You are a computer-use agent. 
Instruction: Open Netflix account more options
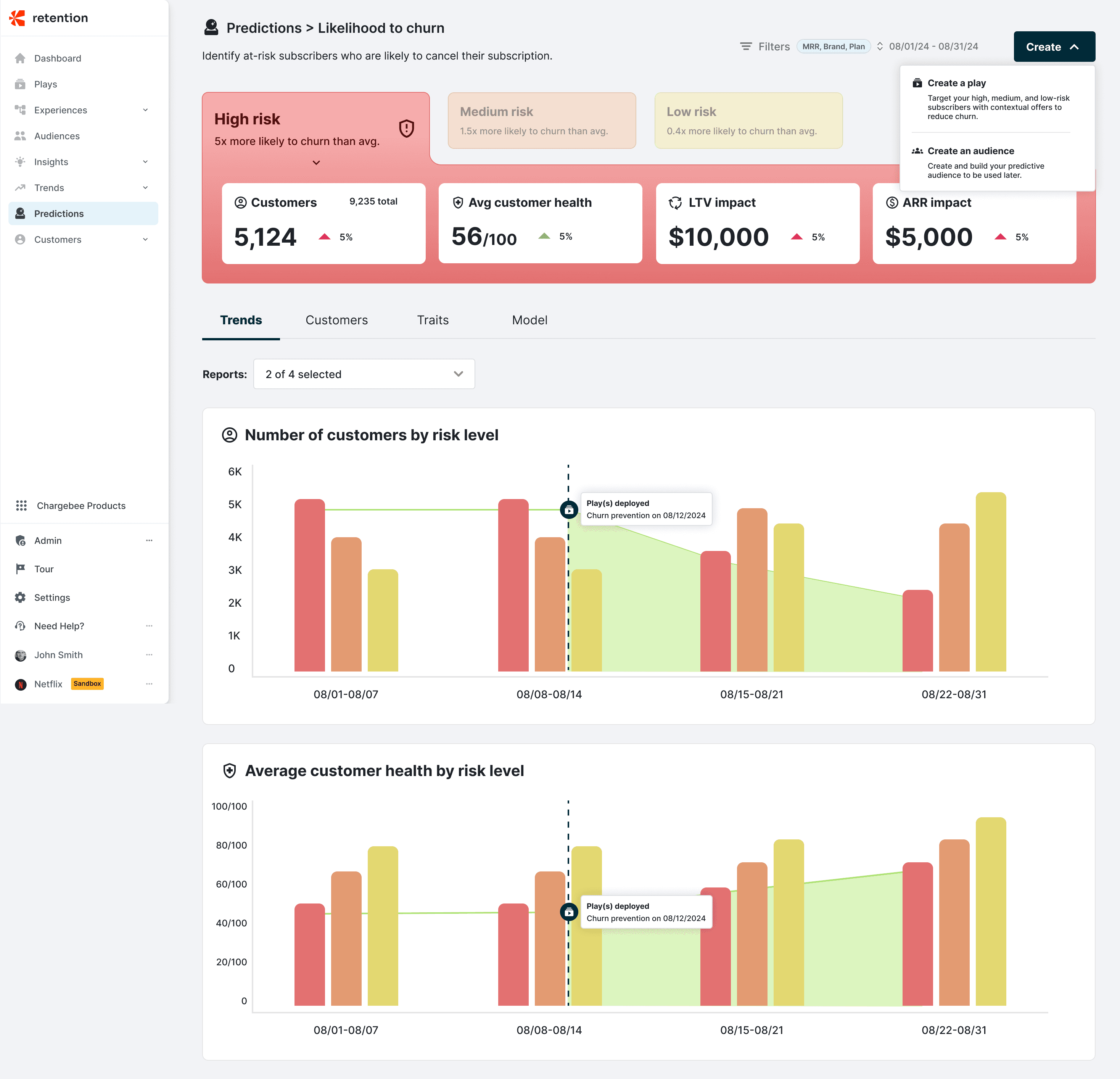click(149, 683)
